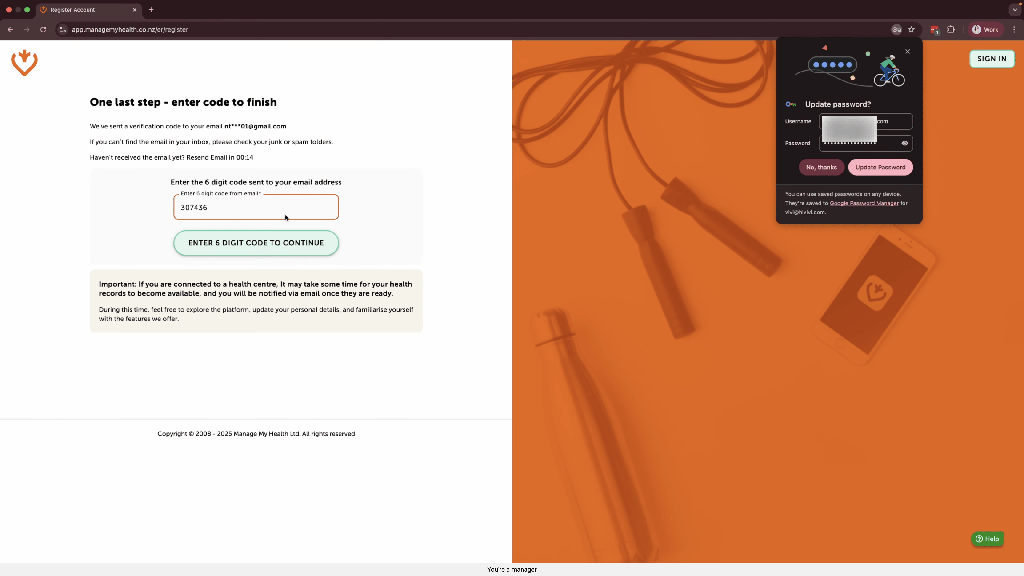Open site information icon in address bar

pyautogui.click(x=63, y=29)
